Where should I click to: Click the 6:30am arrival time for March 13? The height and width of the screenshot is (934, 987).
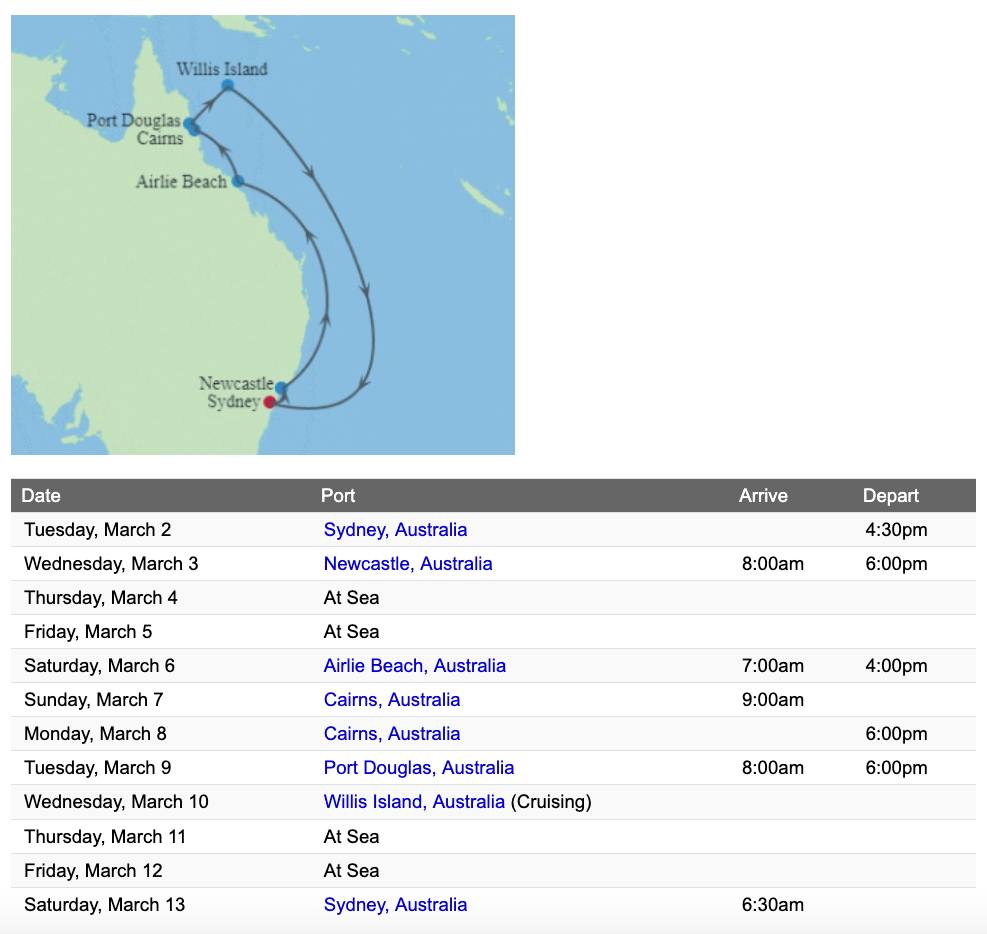tap(772, 905)
